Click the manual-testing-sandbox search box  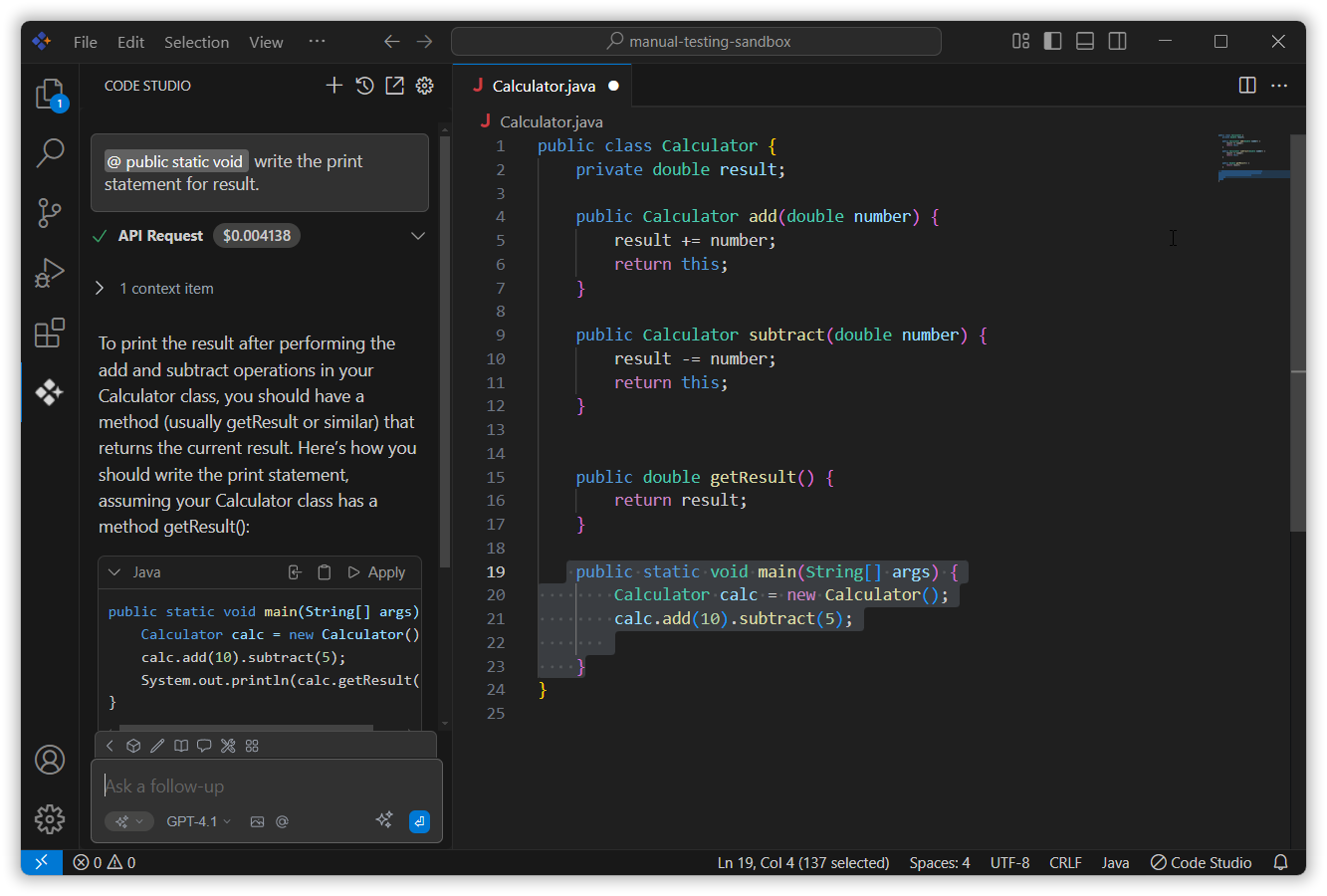(696, 42)
